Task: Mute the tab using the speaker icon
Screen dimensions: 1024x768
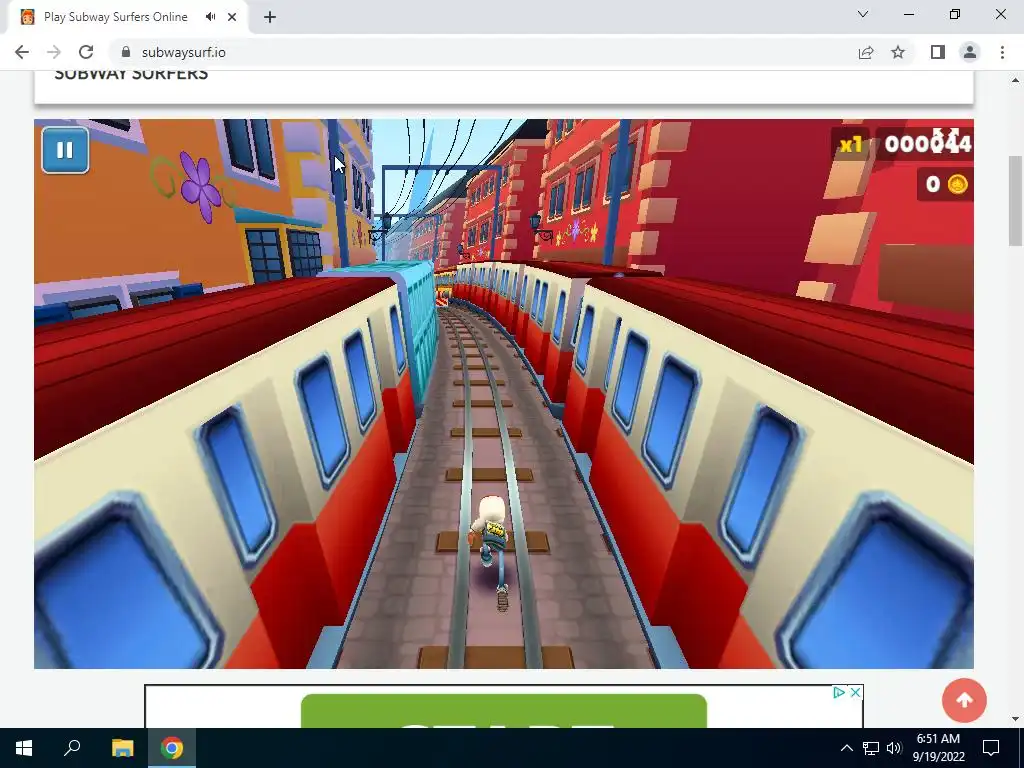Action: 210,17
